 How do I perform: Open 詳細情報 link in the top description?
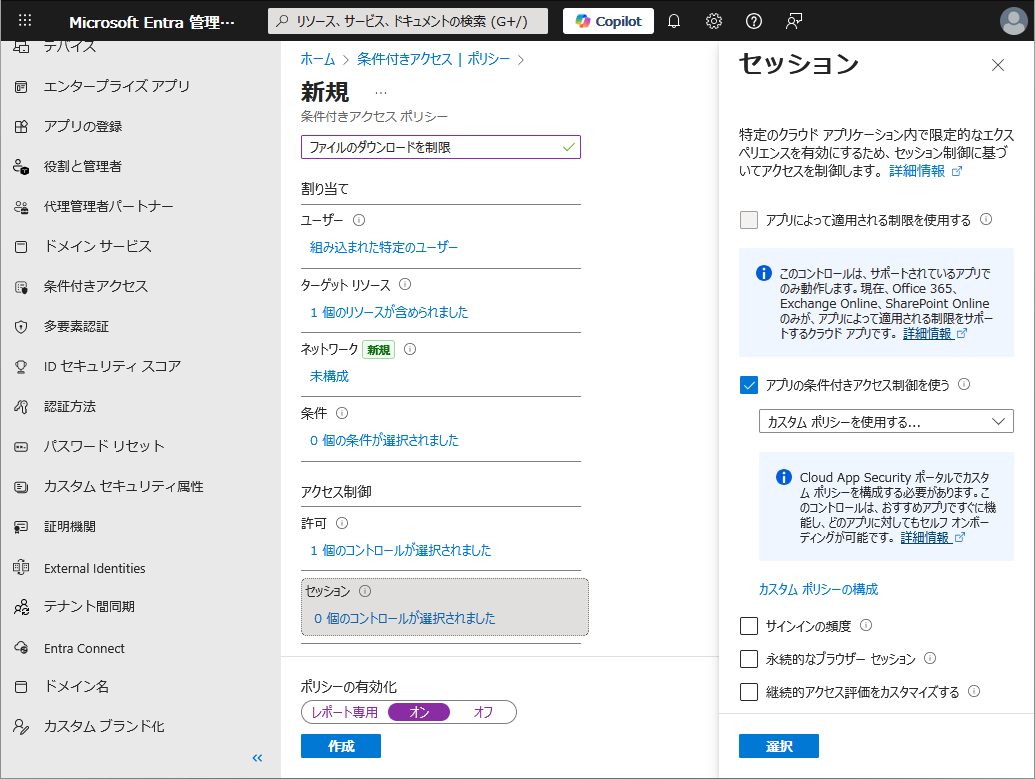(925, 171)
